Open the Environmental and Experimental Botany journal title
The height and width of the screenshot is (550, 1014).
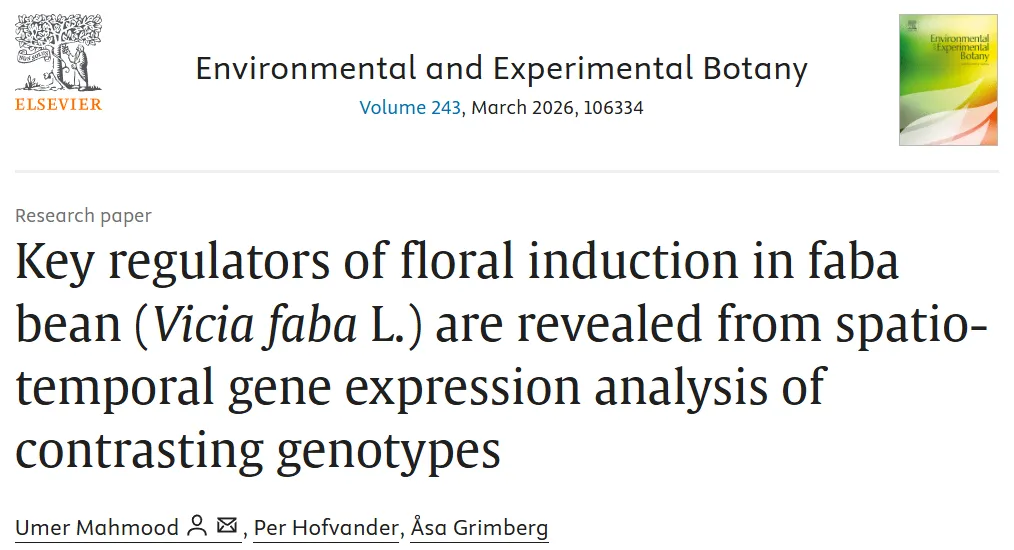501,68
